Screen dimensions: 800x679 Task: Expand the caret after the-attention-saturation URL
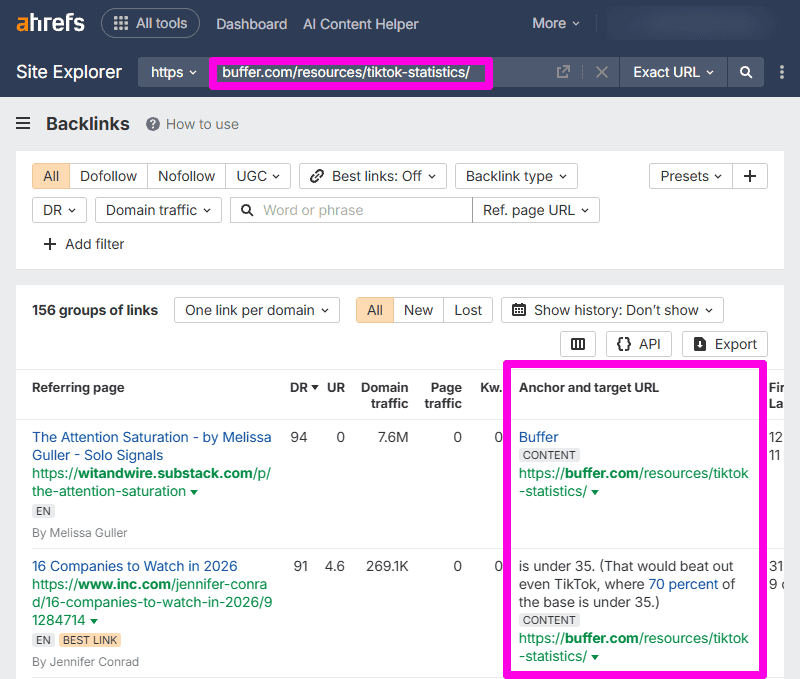pyautogui.click(x=194, y=492)
